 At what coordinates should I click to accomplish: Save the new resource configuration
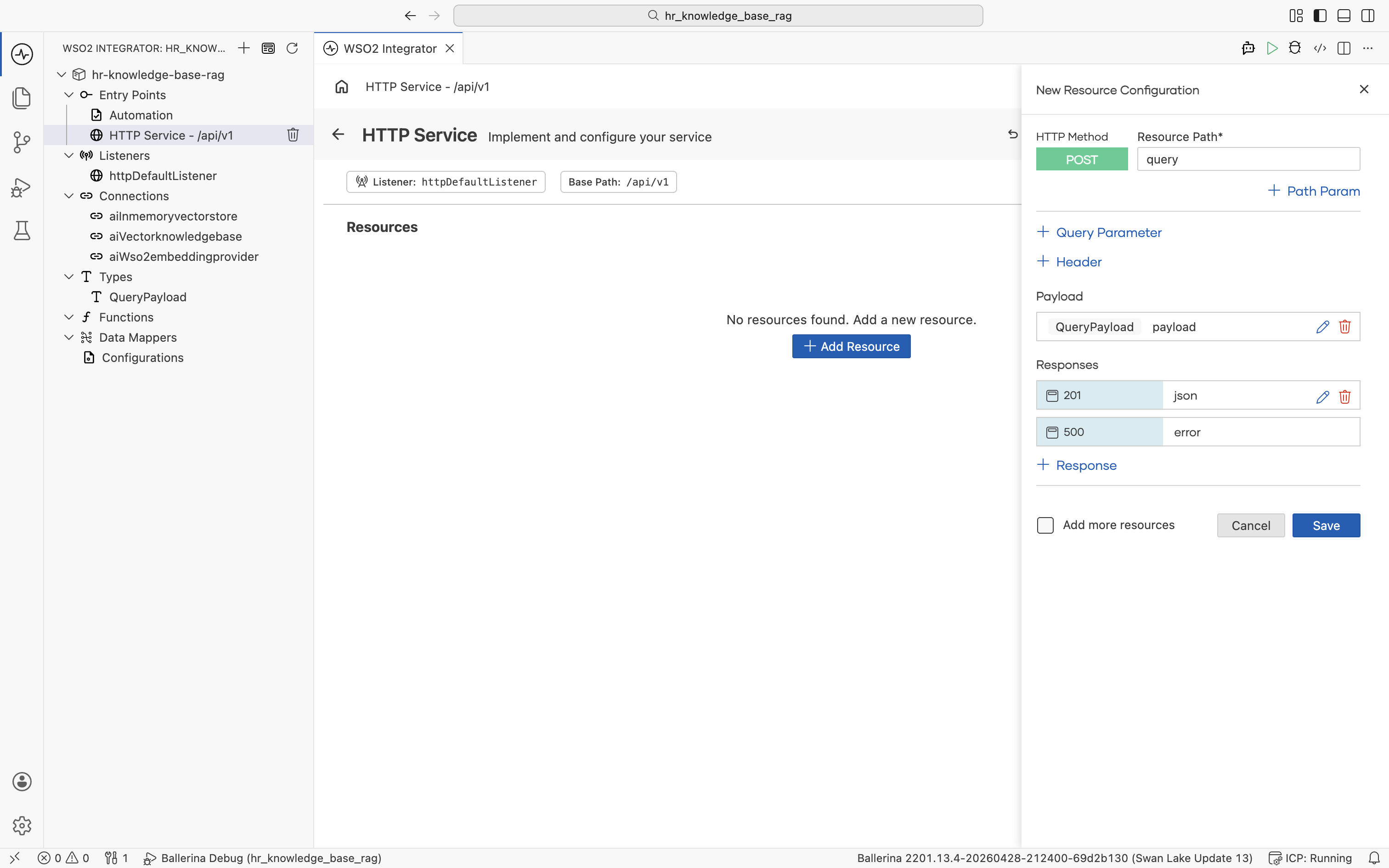coord(1326,525)
